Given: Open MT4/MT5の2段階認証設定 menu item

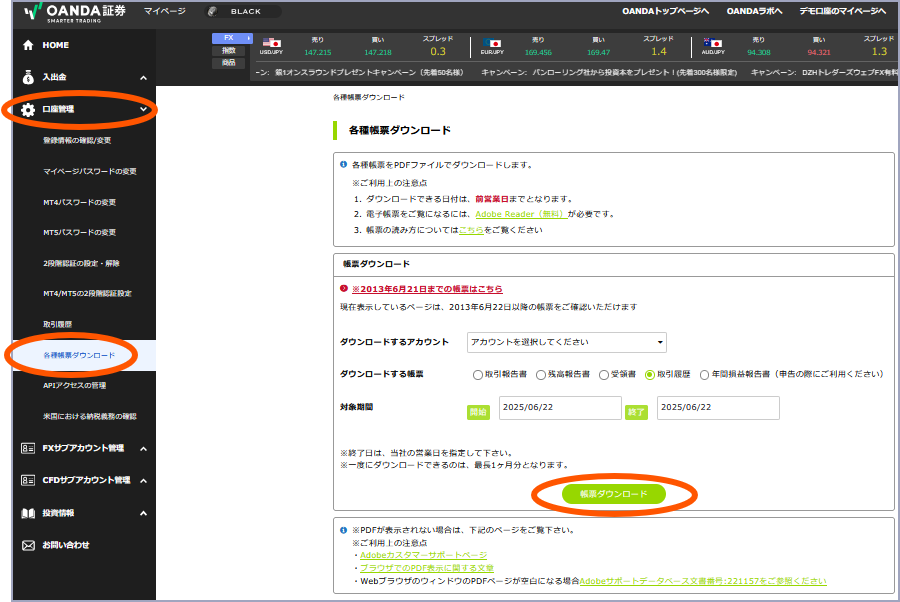Looking at the screenshot, I should (88, 293).
